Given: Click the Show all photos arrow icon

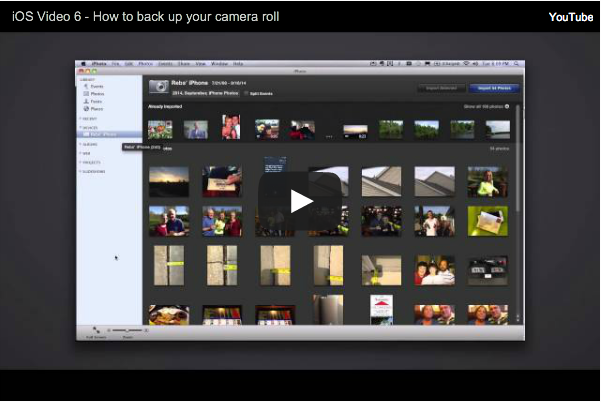Looking at the screenshot, I should [507, 107].
